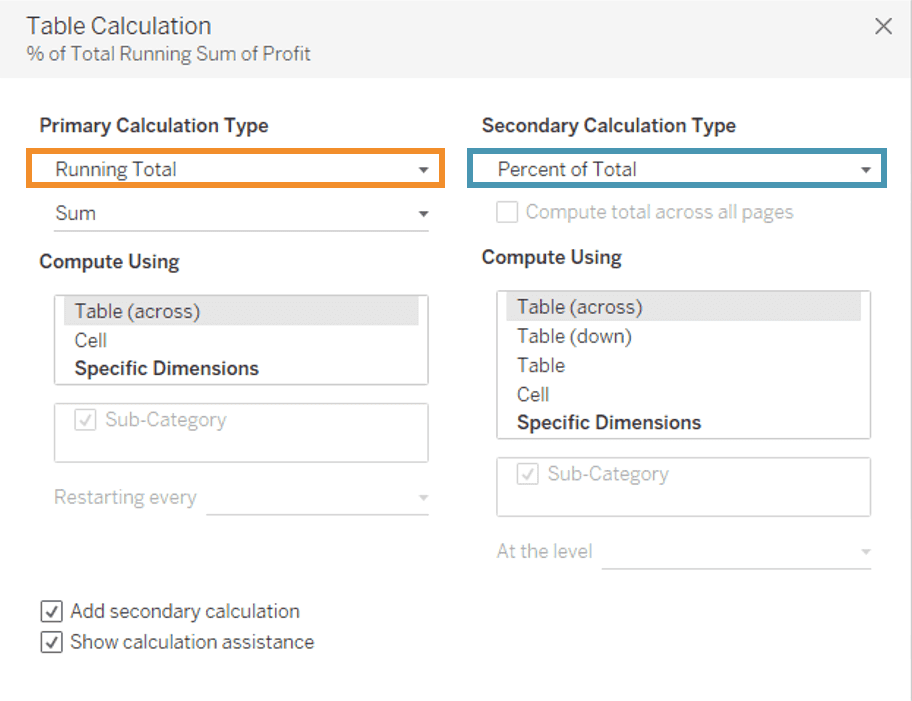Open the At the level dropdown
The width and height of the screenshot is (912, 701).
pyautogui.click(x=736, y=552)
